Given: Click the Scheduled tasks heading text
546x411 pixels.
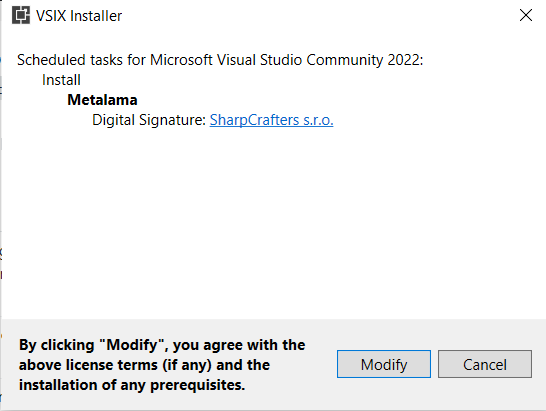Looking at the screenshot, I should click(x=220, y=60).
